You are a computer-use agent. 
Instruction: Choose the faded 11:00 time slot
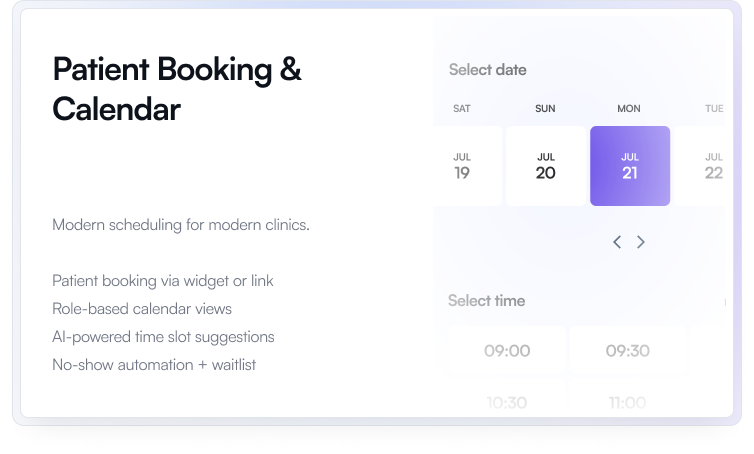[628, 402]
